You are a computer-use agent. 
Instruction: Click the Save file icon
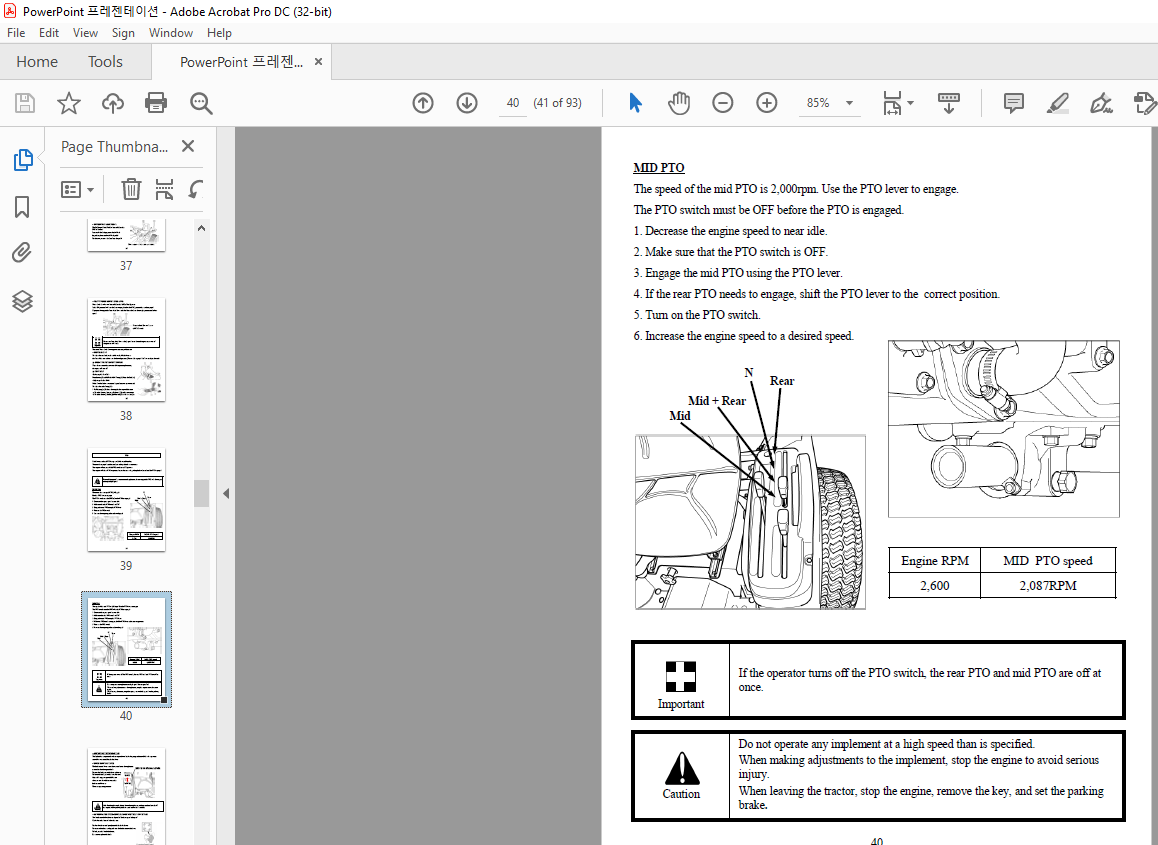pyautogui.click(x=25, y=103)
